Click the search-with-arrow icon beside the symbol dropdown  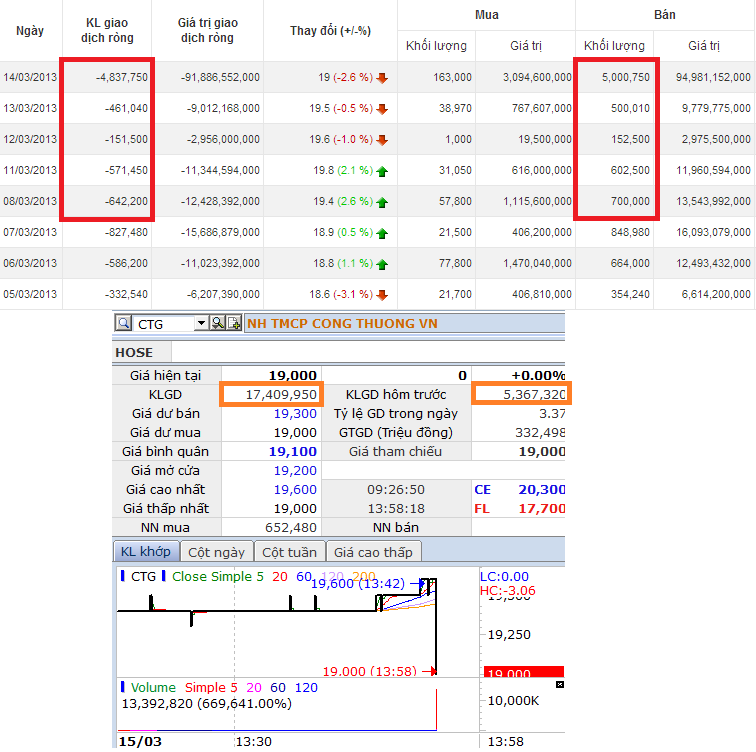coord(218,323)
